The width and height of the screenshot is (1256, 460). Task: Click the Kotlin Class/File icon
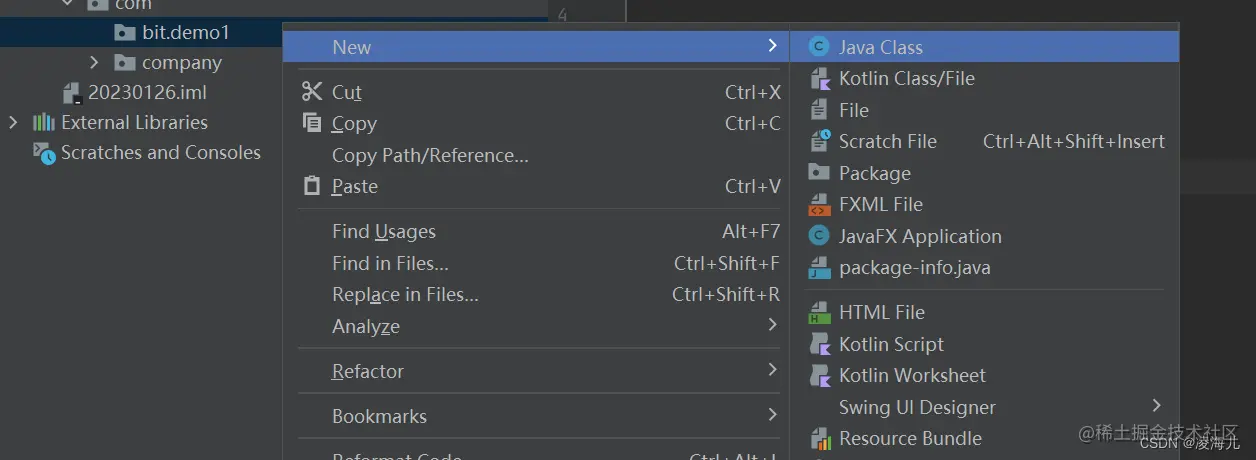820,78
